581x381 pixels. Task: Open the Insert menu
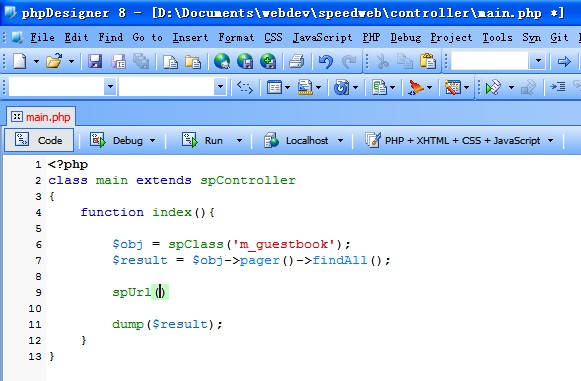point(190,37)
